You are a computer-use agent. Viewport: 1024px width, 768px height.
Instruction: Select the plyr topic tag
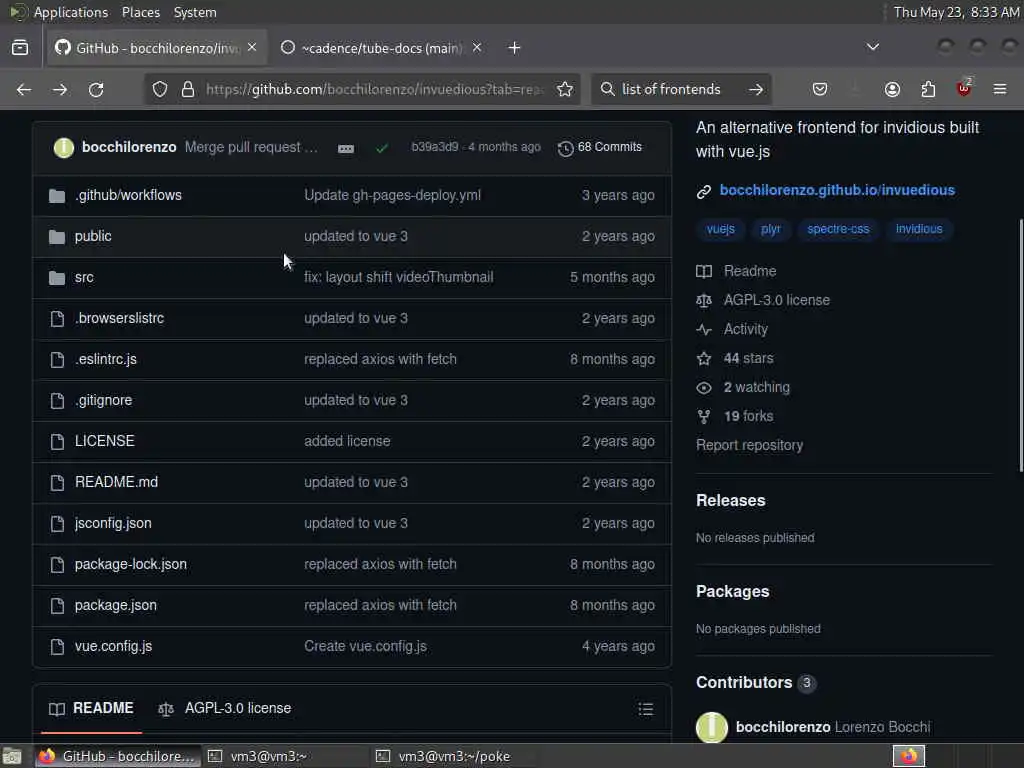pos(771,229)
